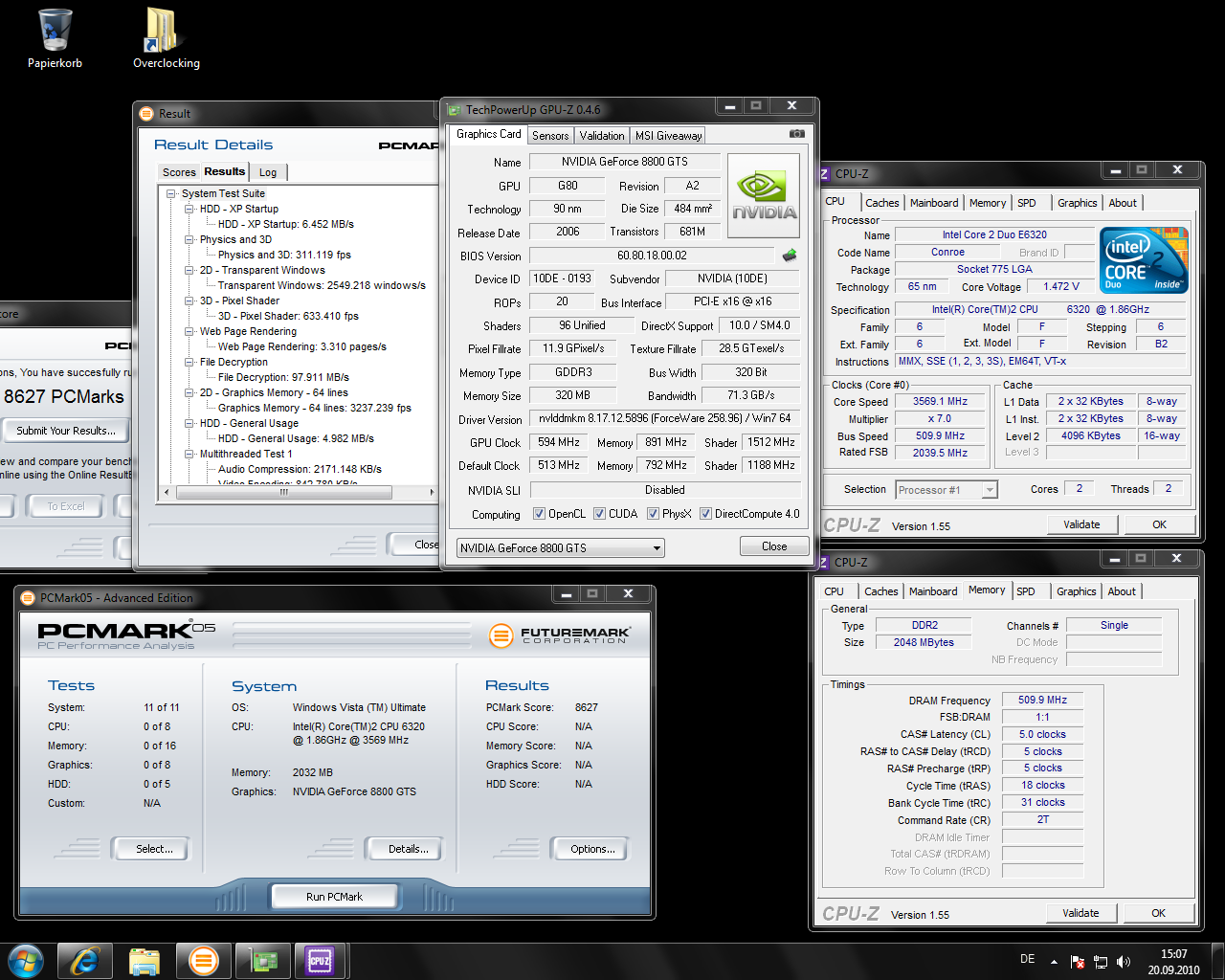Click Submit Your Results button

[66, 431]
